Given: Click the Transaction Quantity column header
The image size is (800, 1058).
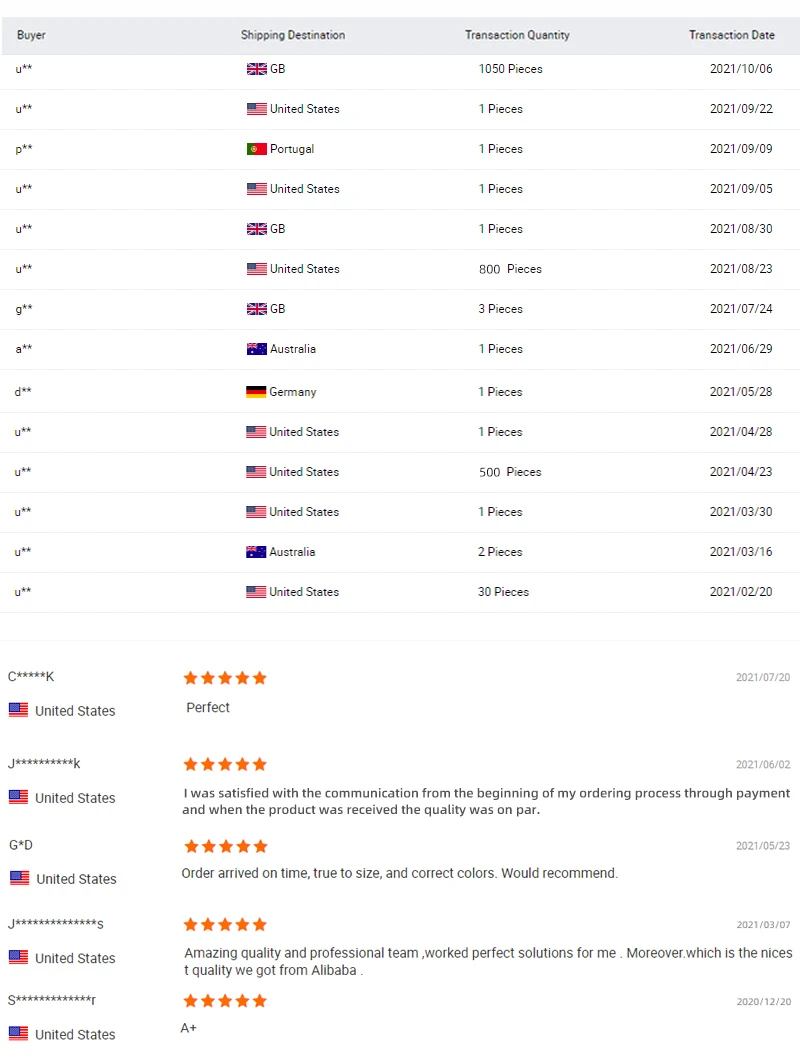Looking at the screenshot, I should [x=517, y=35].
